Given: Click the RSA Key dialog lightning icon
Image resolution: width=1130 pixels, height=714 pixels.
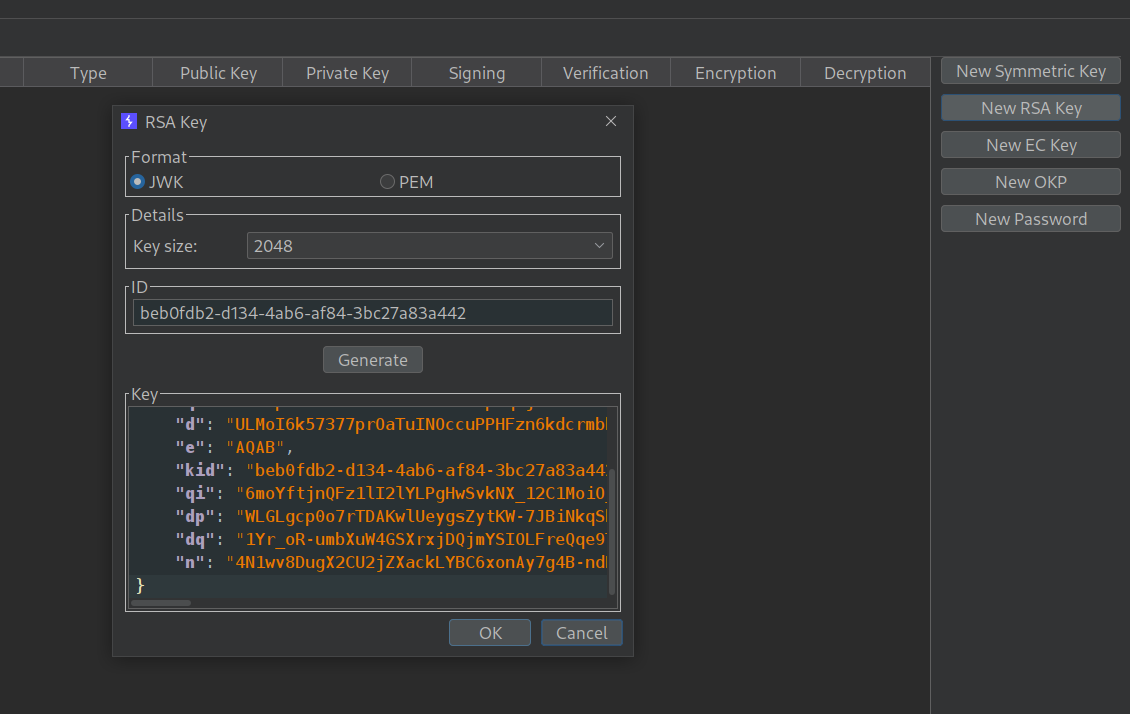Looking at the screenshot, I should pos(128,122).
